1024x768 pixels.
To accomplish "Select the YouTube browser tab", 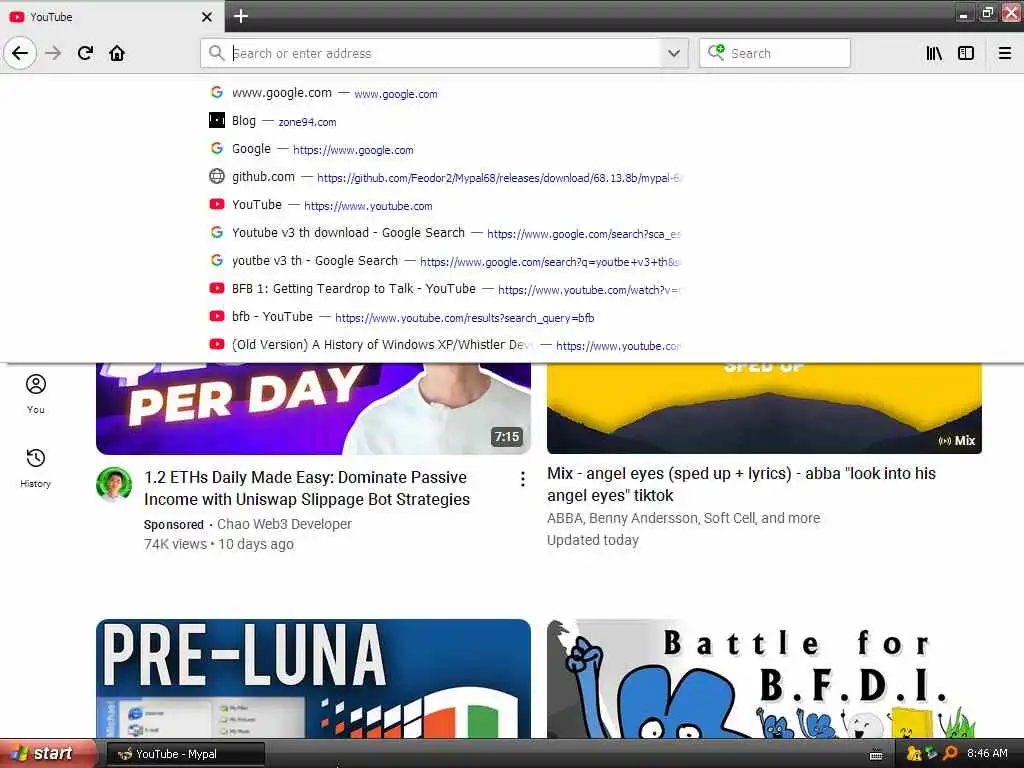I will coord(111,17).
